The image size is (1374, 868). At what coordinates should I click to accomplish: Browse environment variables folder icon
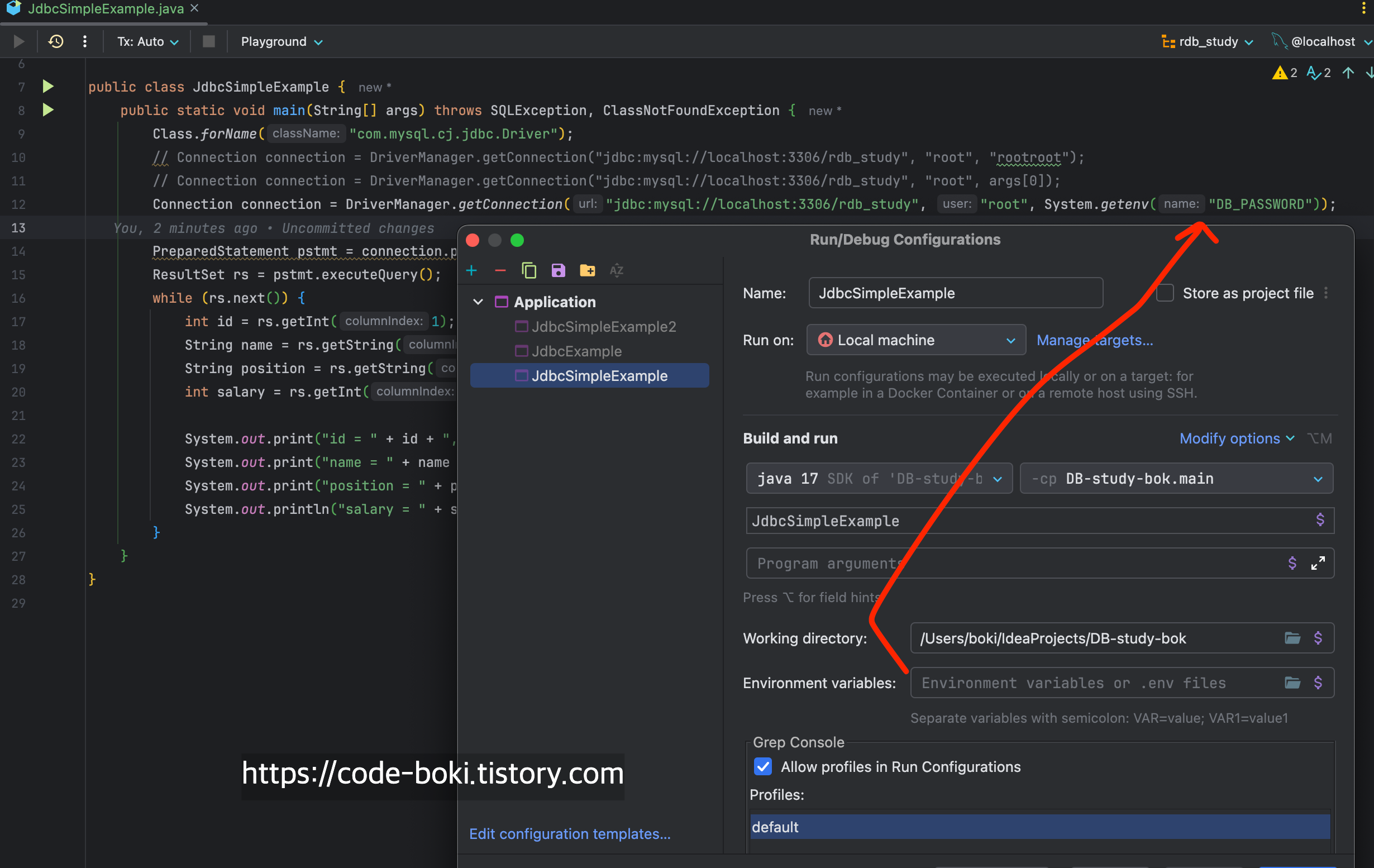[1292, 683]
